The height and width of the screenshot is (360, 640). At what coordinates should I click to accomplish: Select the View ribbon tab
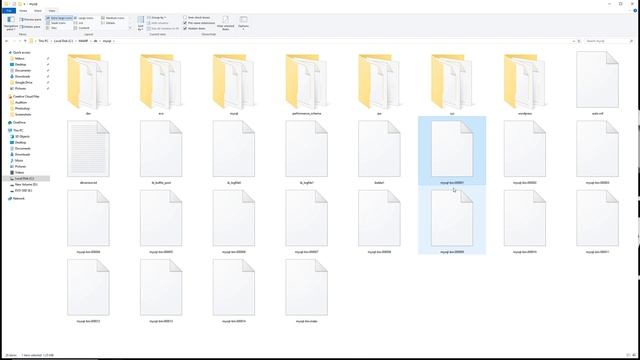(x=51, y=11)
